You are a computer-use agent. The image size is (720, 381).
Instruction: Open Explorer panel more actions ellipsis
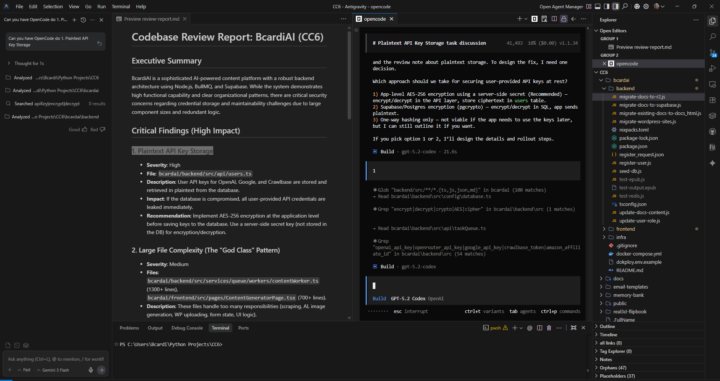(x=697, y=20)
